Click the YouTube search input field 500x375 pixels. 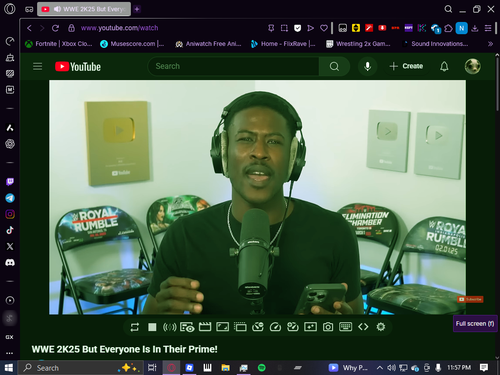(233, 66)
